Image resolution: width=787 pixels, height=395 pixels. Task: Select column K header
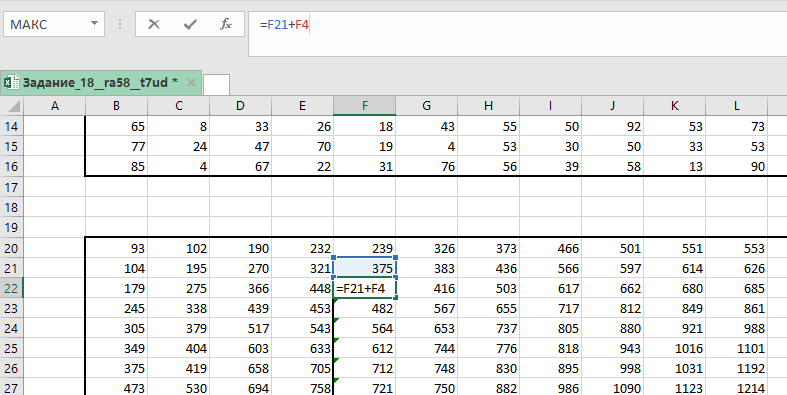pyautogui.click(x=675, y=106)
